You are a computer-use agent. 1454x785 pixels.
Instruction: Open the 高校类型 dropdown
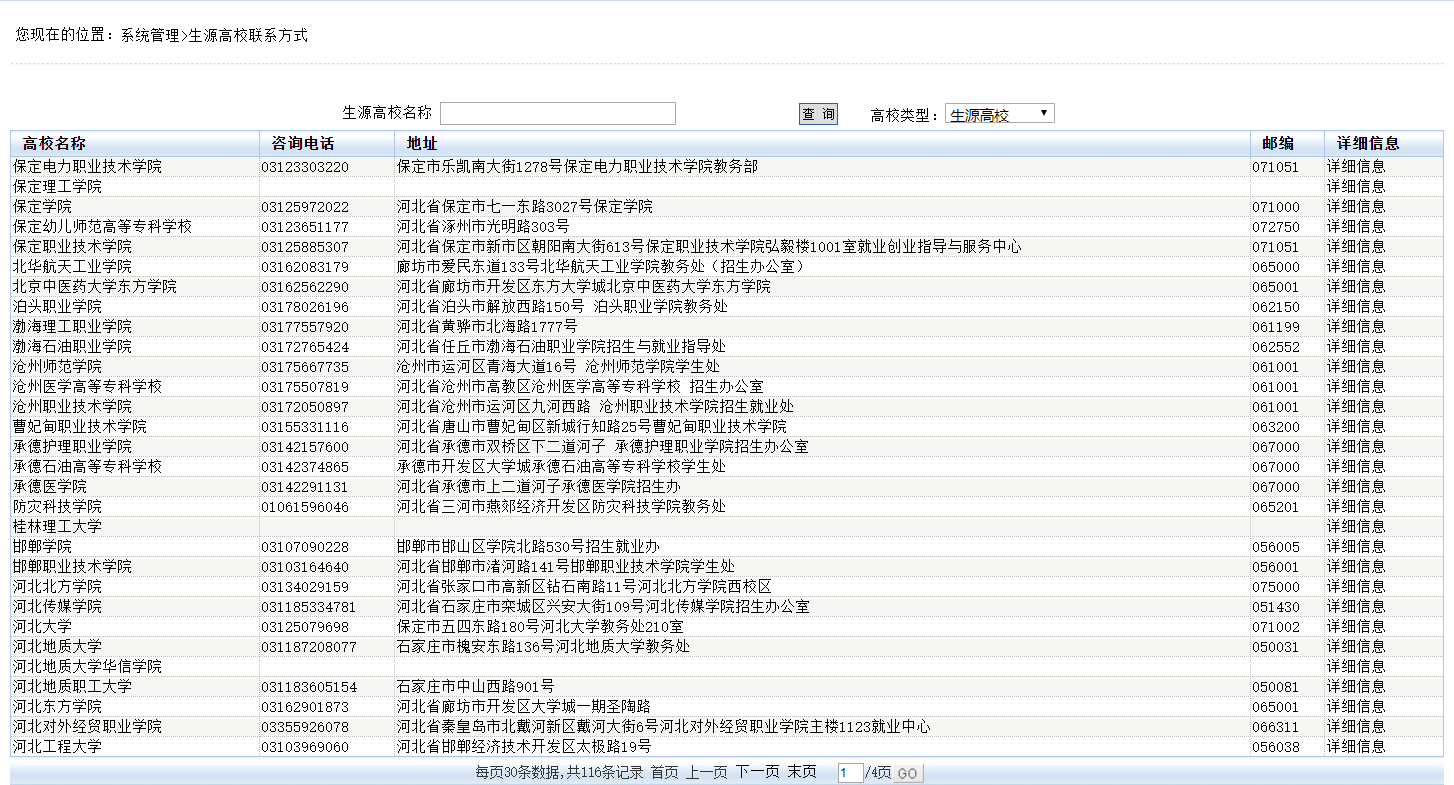click(999, 114)
